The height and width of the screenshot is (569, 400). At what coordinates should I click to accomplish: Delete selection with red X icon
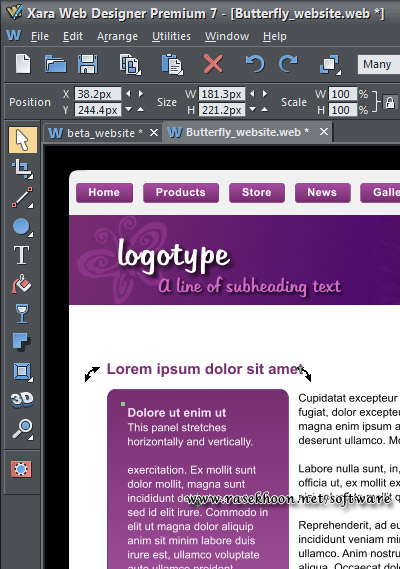(x=213, y=64)
